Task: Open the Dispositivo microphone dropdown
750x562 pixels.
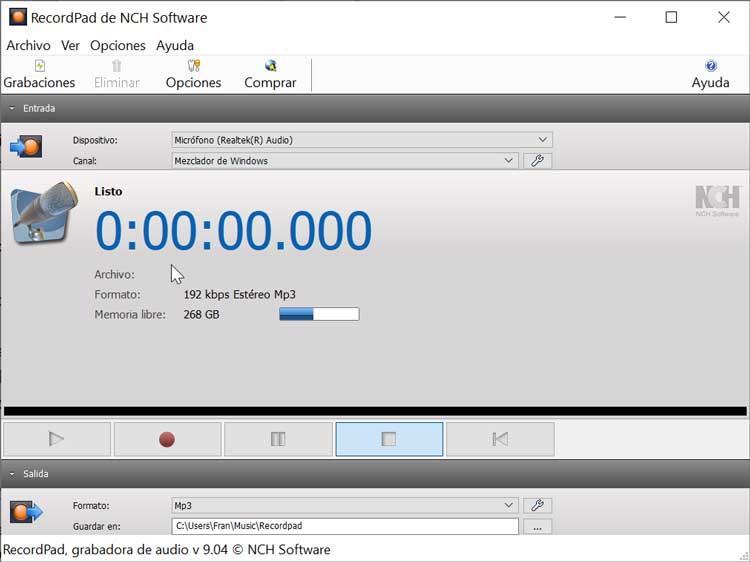Action: pos(362,140)
